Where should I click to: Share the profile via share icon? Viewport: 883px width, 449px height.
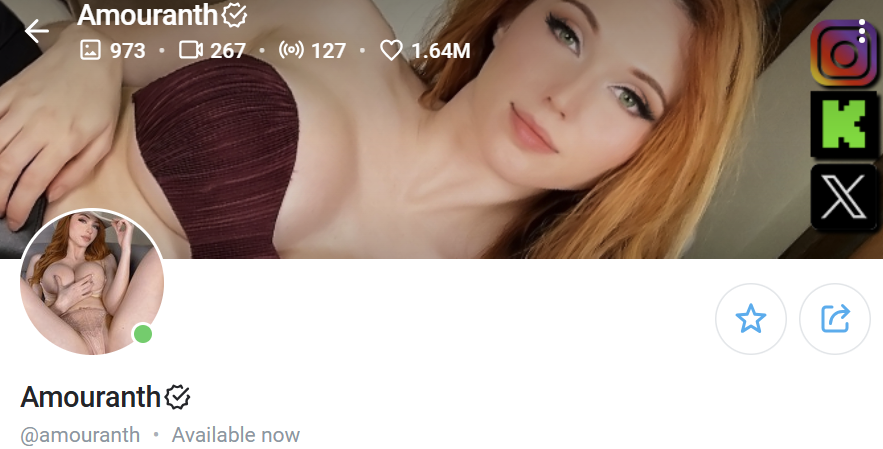[x=835, y=319]
